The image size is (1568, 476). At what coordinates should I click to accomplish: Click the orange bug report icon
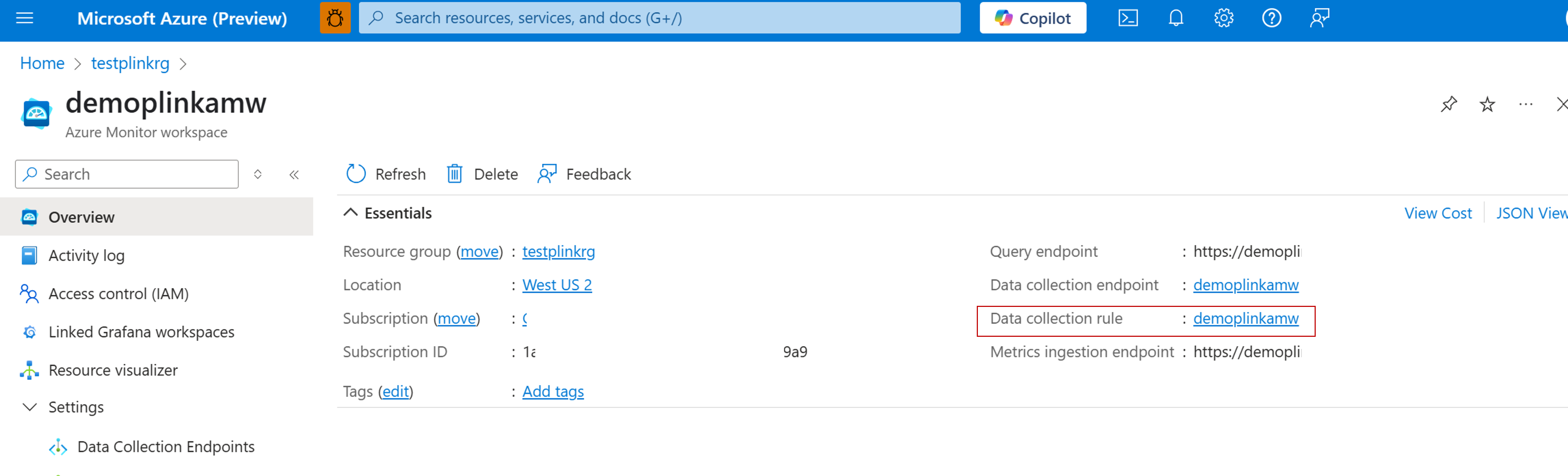pyautogui.click(x=335, y=18)
